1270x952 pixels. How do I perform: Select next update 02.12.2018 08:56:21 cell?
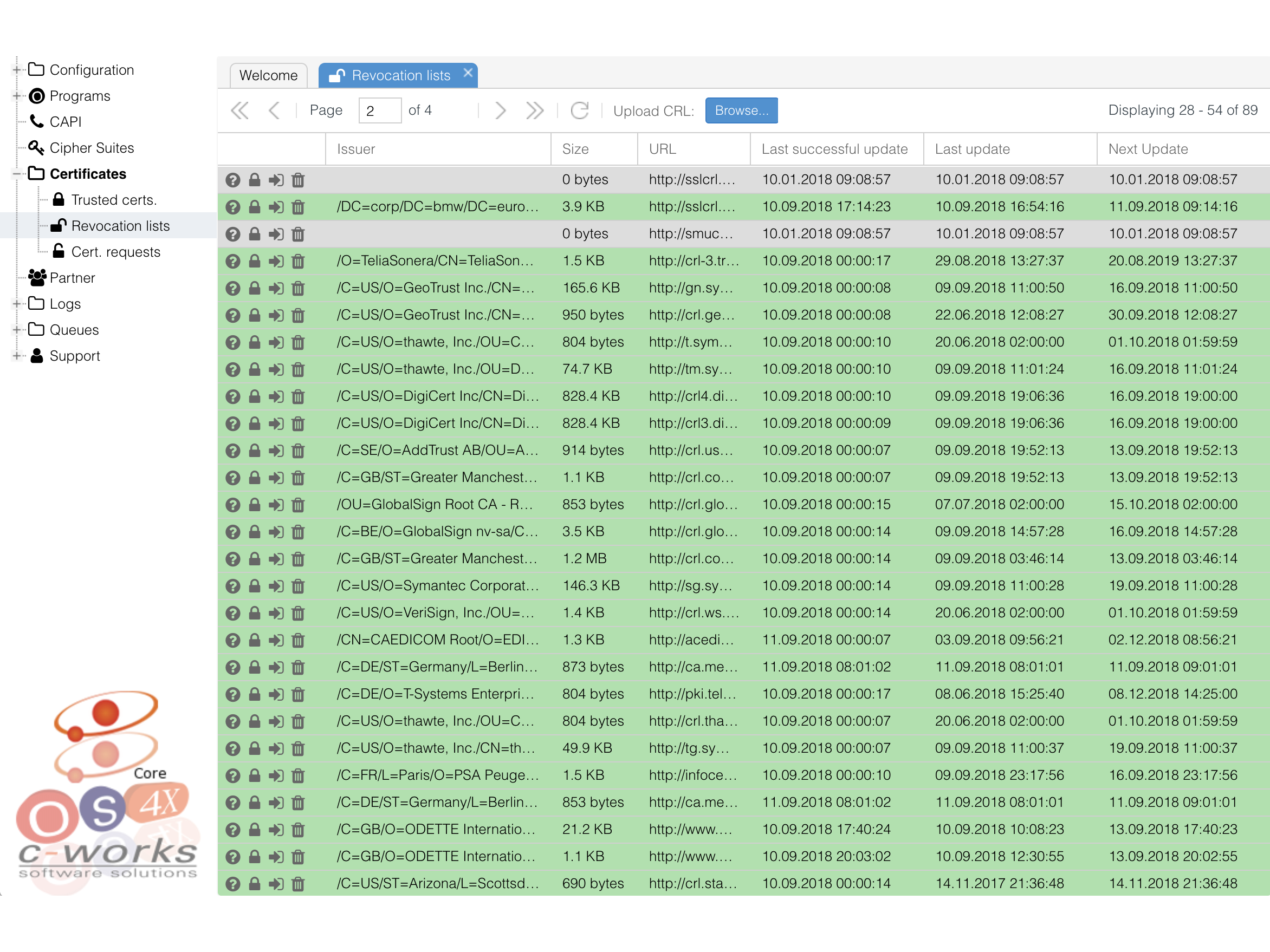(1183, 640)
